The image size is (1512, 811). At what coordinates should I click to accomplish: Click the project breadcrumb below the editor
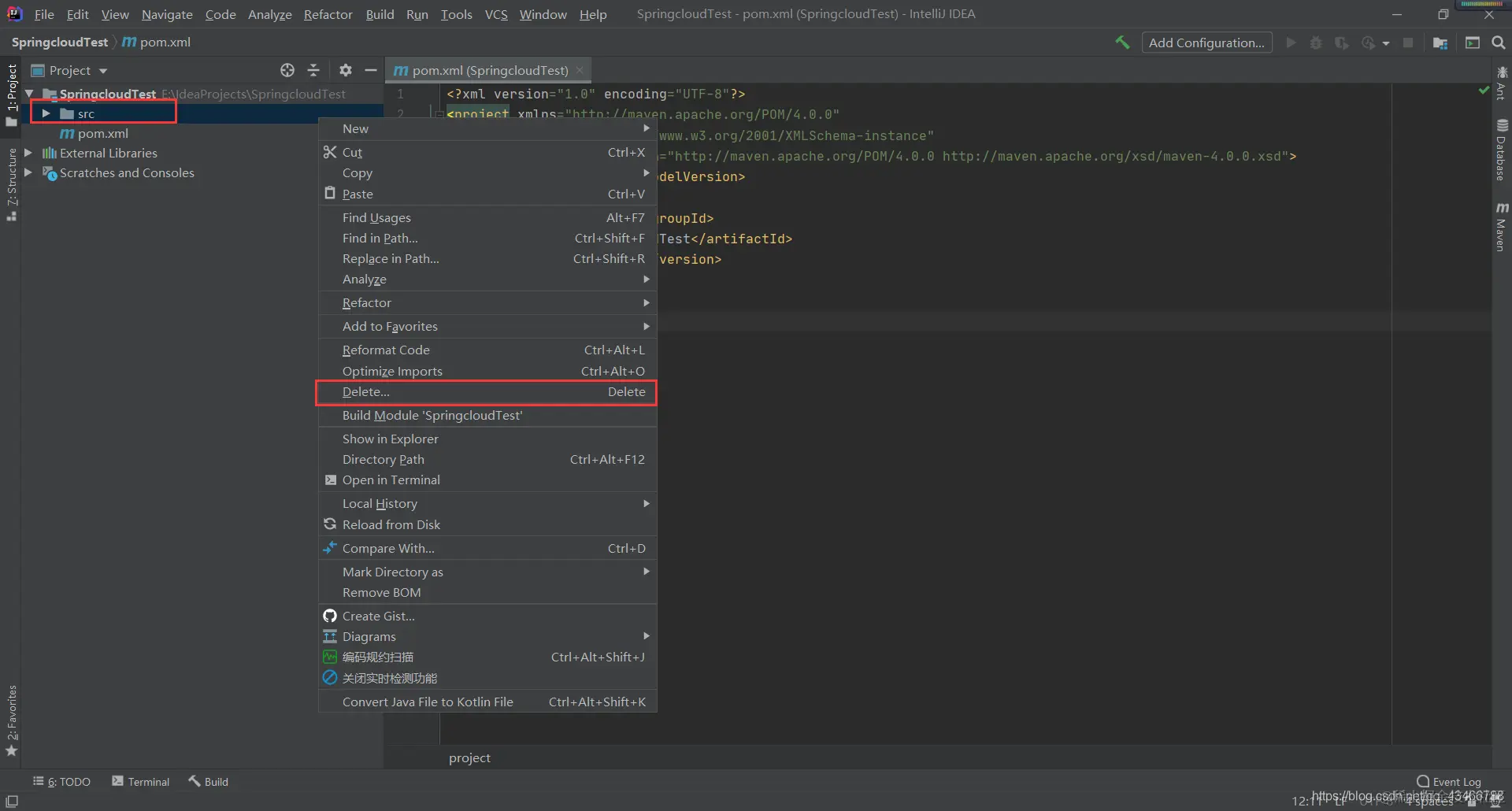tap(469, 757)
